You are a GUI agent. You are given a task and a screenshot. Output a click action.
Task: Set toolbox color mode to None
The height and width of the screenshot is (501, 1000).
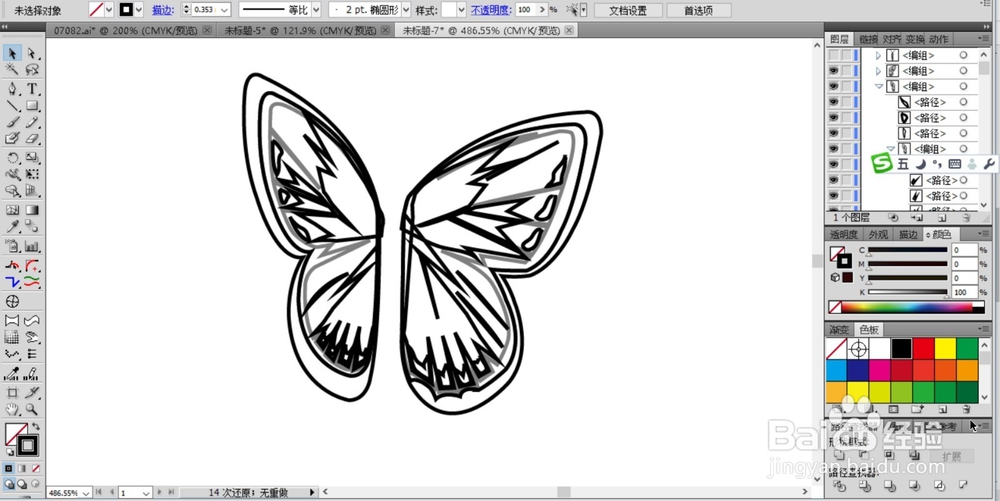point(36,468)
